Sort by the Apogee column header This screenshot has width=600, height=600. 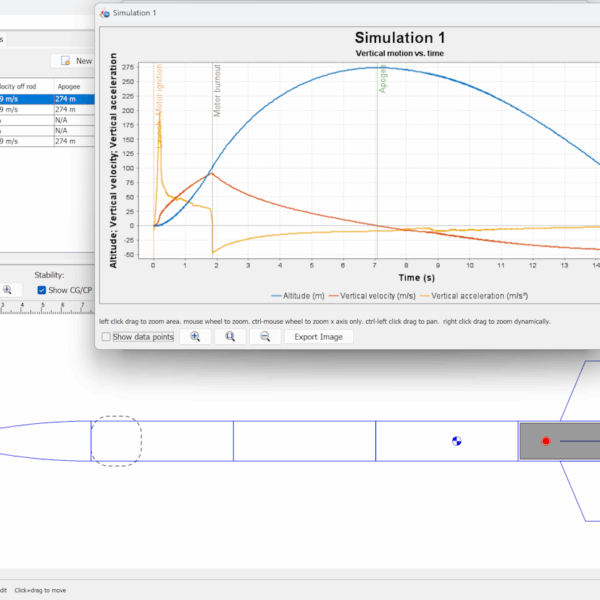(74, 86)
